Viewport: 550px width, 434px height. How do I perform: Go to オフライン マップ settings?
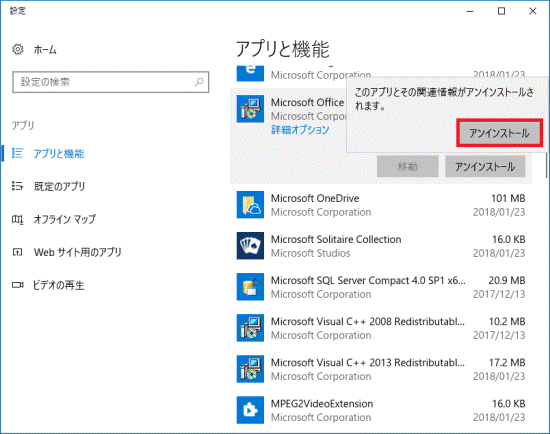[x=65, y=219]
